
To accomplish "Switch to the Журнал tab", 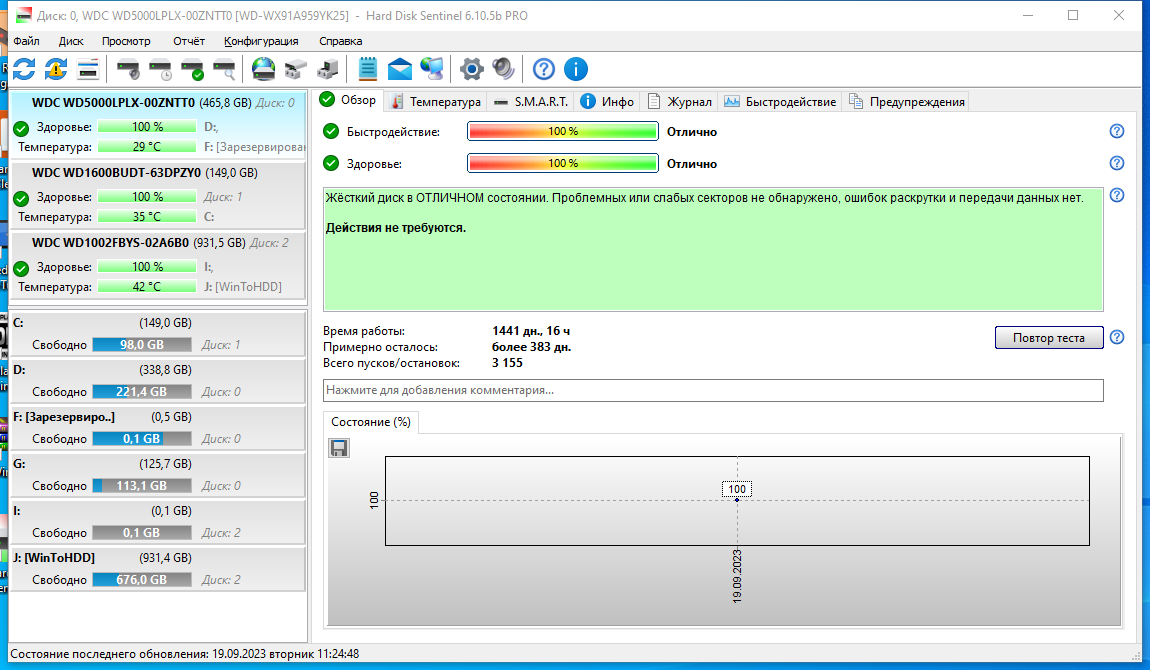I will (680, 102).
